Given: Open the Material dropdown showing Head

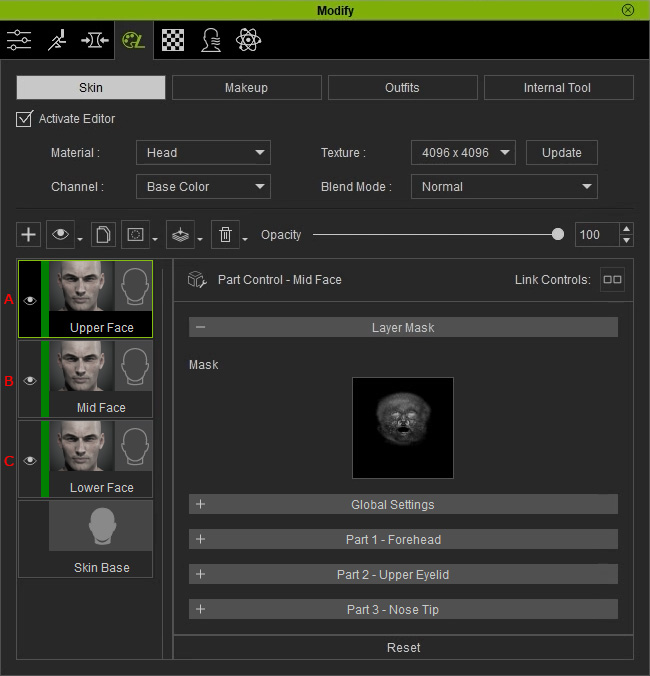Looking at the screenshot, I should click(203, 153).
